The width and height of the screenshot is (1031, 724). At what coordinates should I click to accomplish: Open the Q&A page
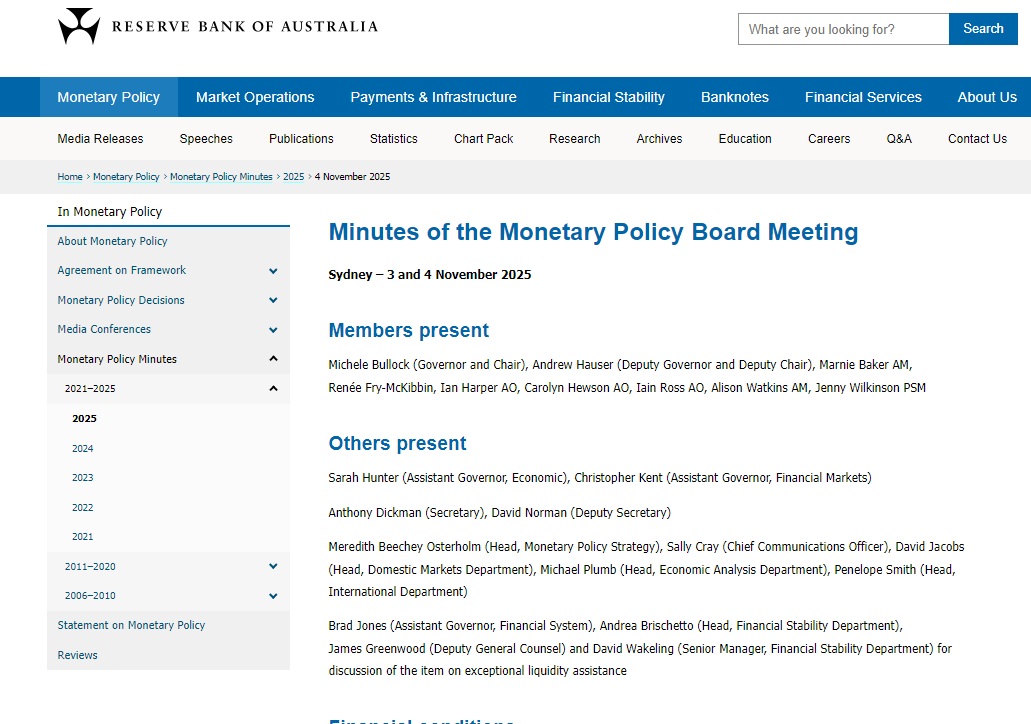pyautogui.click(x=899, y=139)
